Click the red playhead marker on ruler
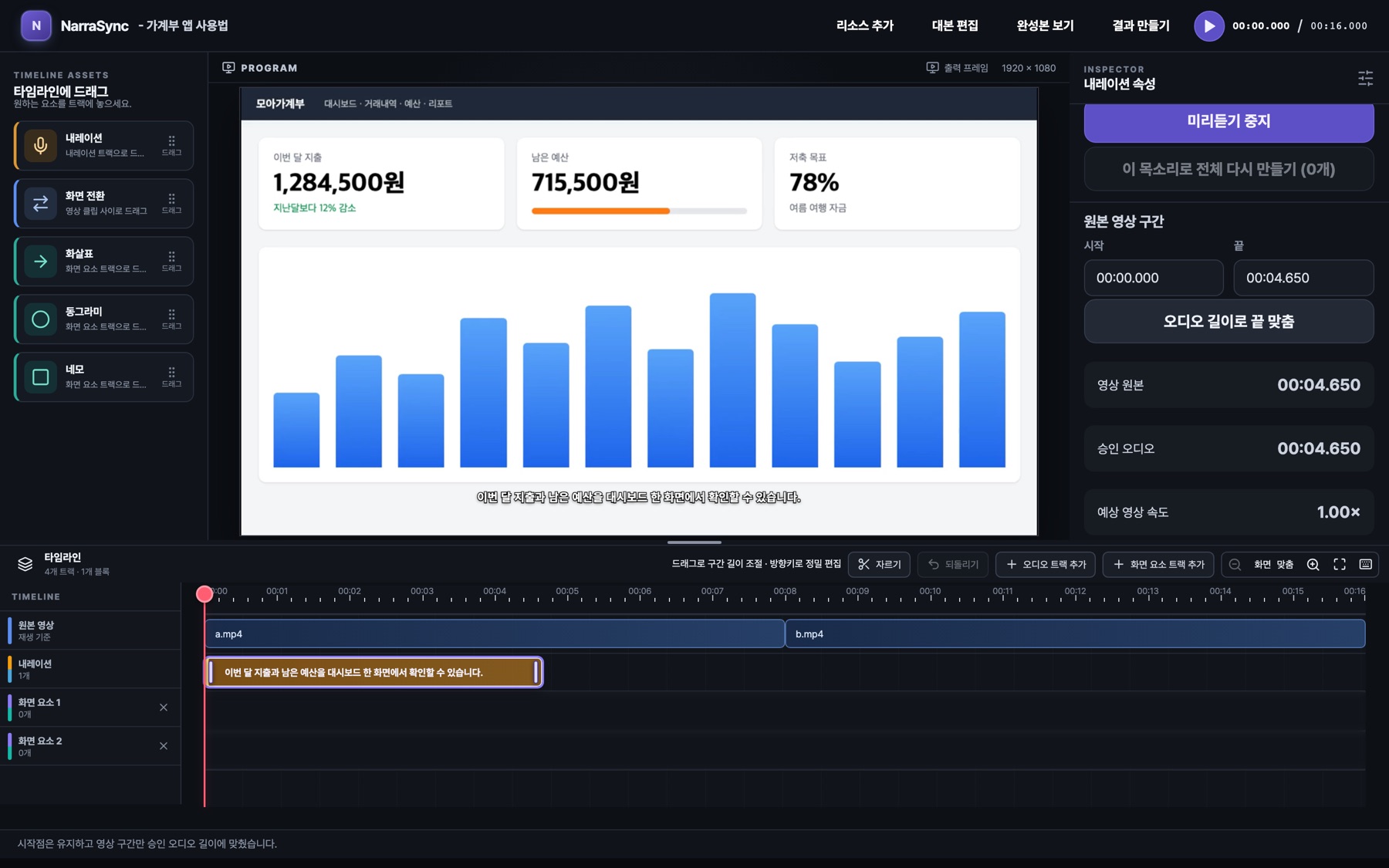Screen dimensions: 1389x868 coord(204,593)
